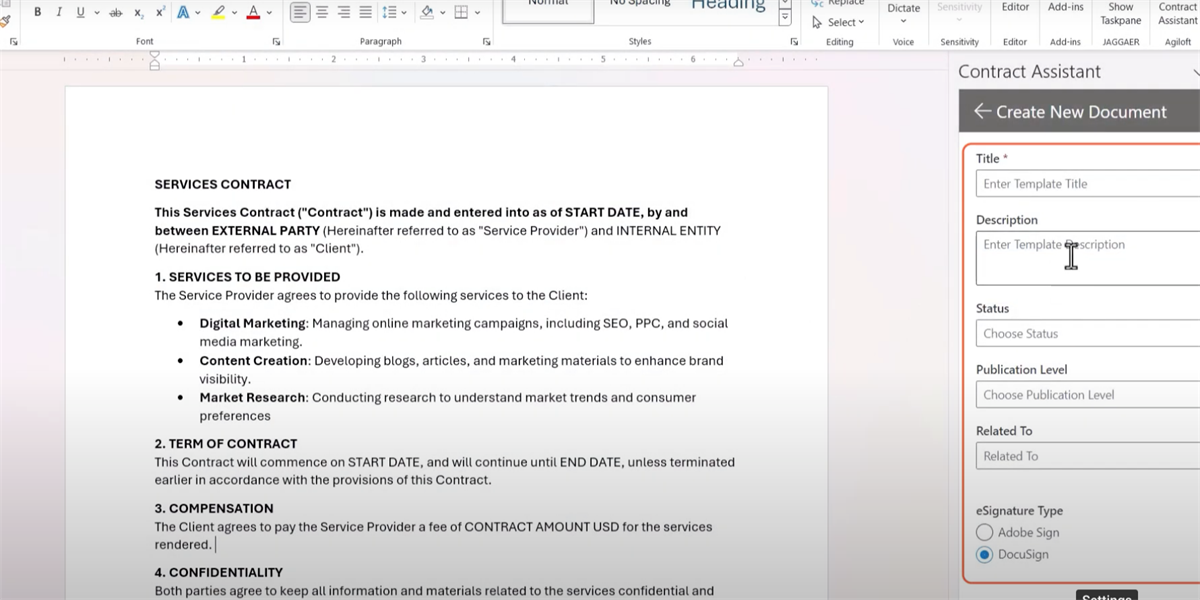Apply borders to paragraph
The height and width of the screenshot is (600, 1200).
(x=461, y=12)
